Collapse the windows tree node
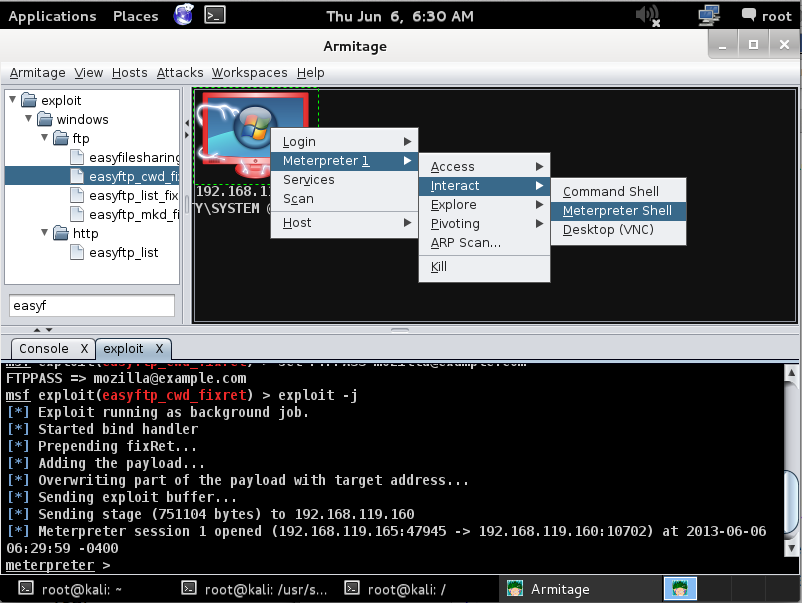 coord(29,118)
